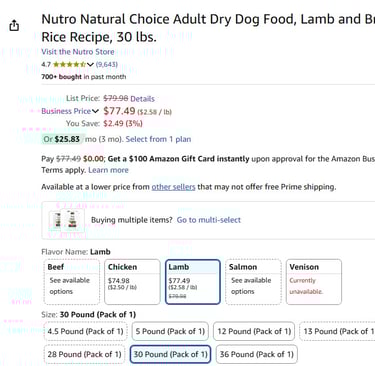
Task: Choose the 12 Pound (Pack of 1) size
Action: click(254, 331)
